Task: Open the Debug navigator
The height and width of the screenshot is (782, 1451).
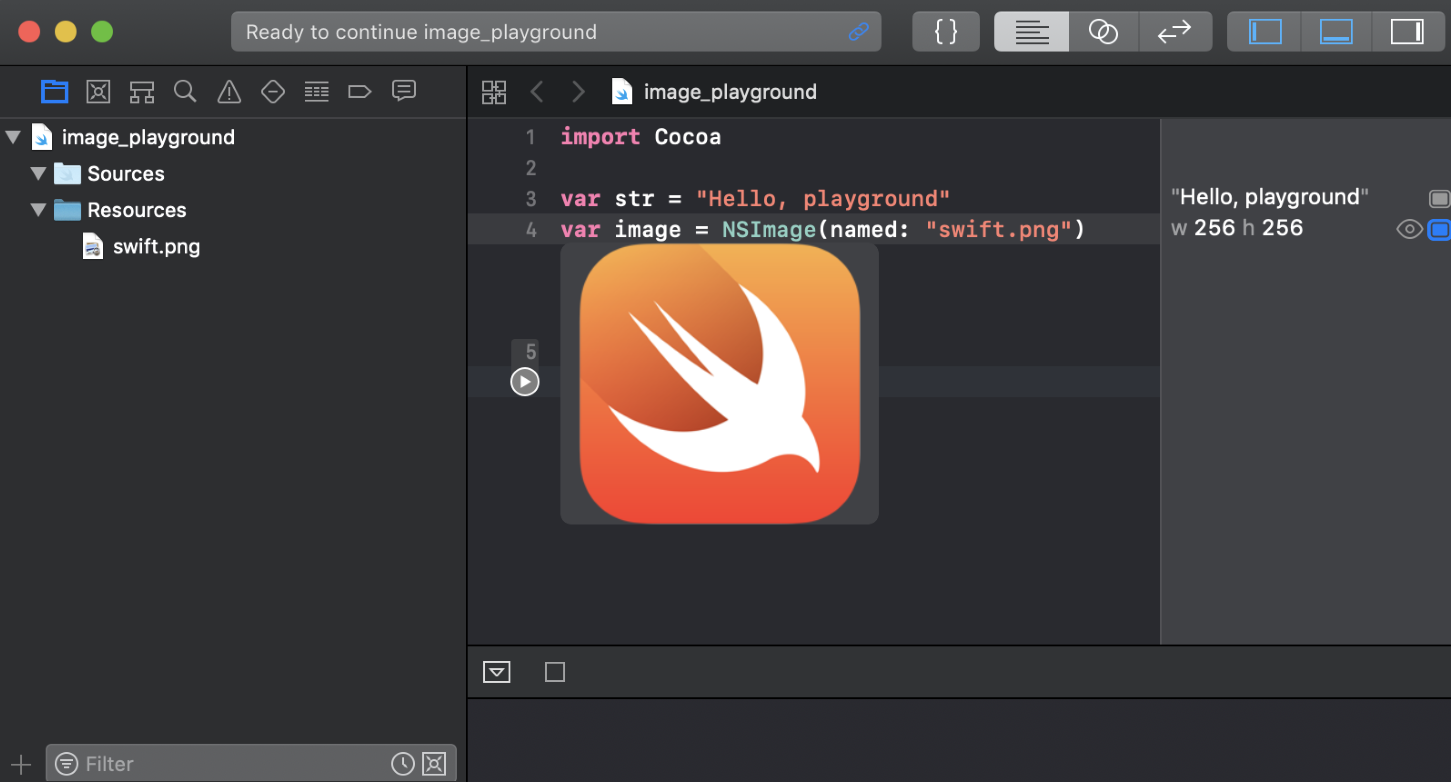Action: (x=317, y=92)
